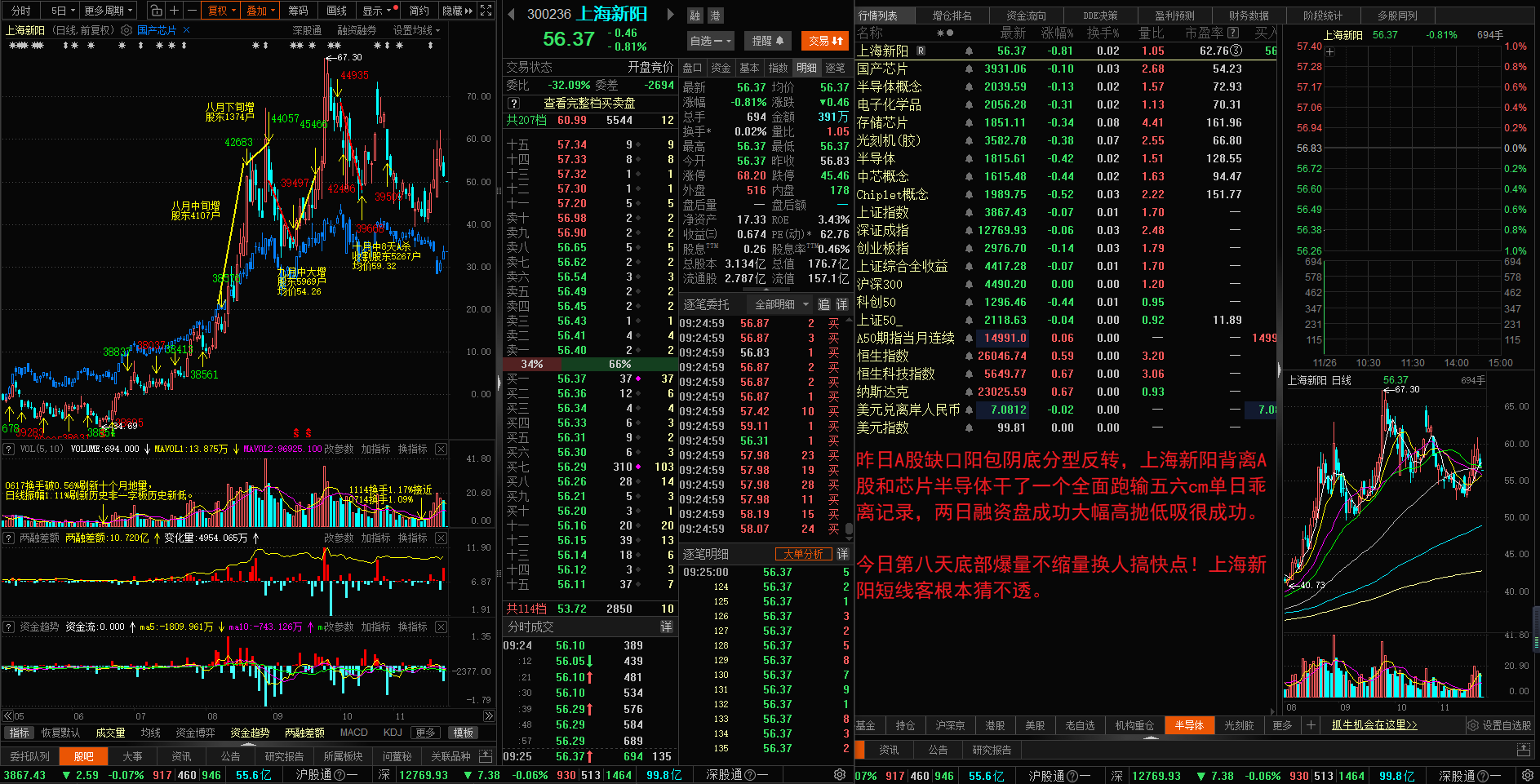Open 自选一 watchlist dropdown
This screenshot has width=1540, height=784.
710,41
